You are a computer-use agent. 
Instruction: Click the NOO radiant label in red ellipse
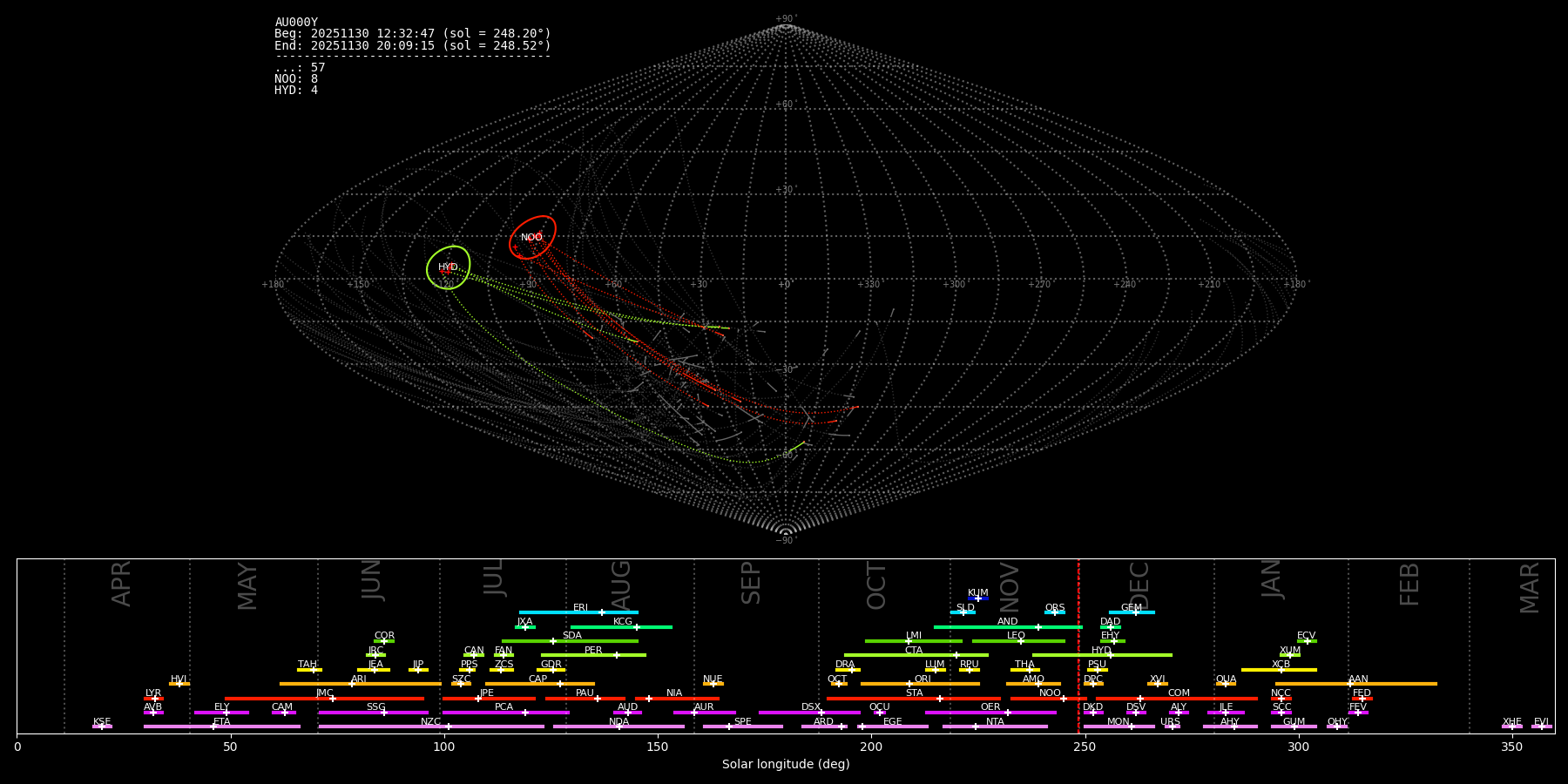tap(531, 238)
